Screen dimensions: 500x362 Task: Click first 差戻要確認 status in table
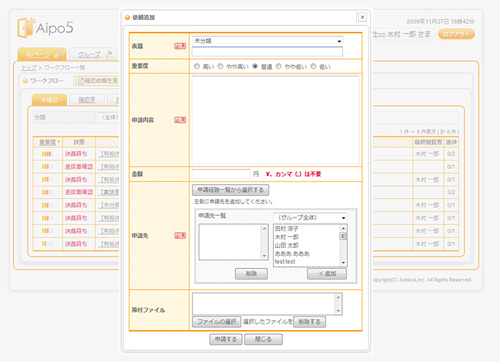tap(79, 166)
